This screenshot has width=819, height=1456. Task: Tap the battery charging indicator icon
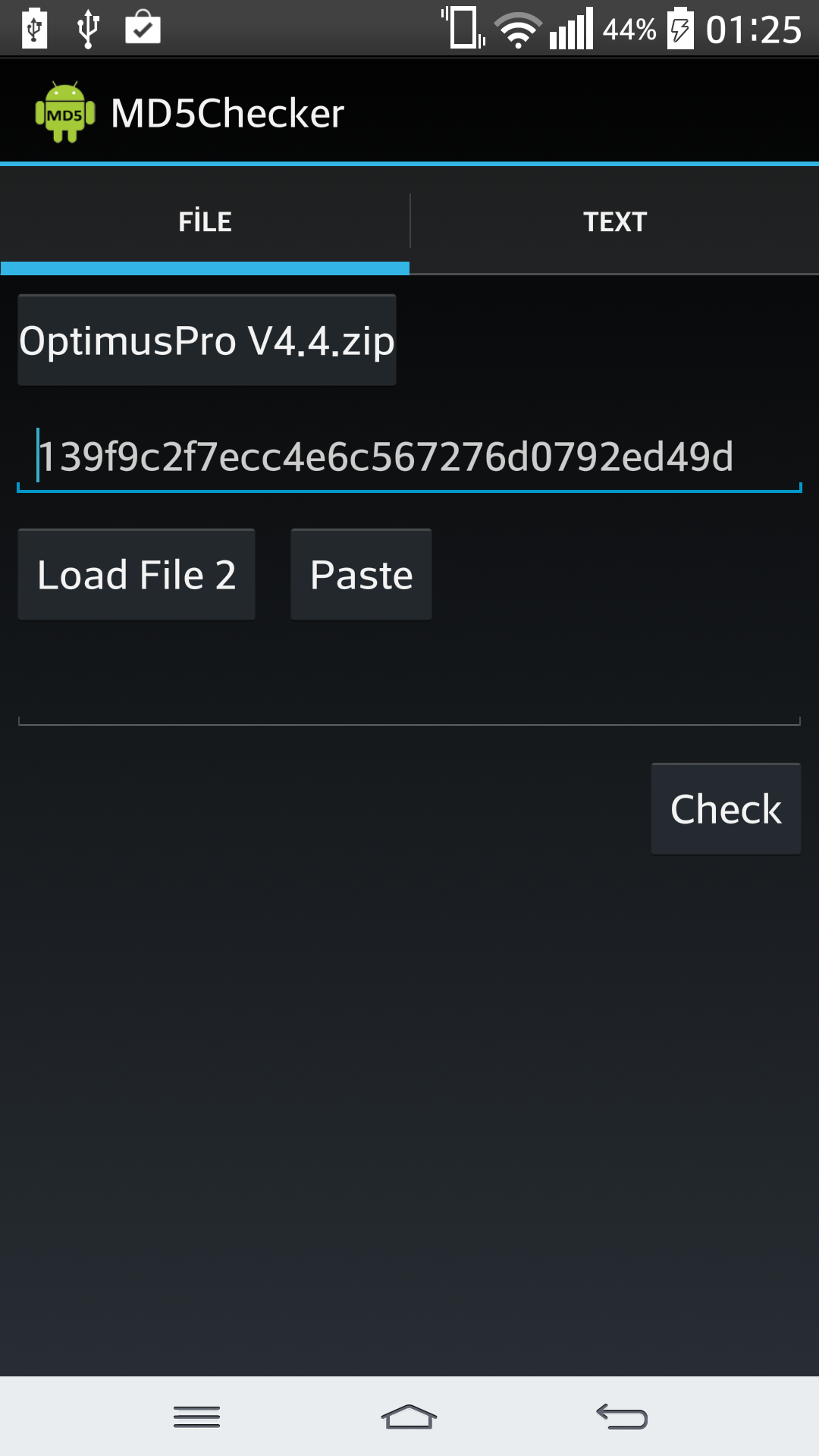[680, 28]
